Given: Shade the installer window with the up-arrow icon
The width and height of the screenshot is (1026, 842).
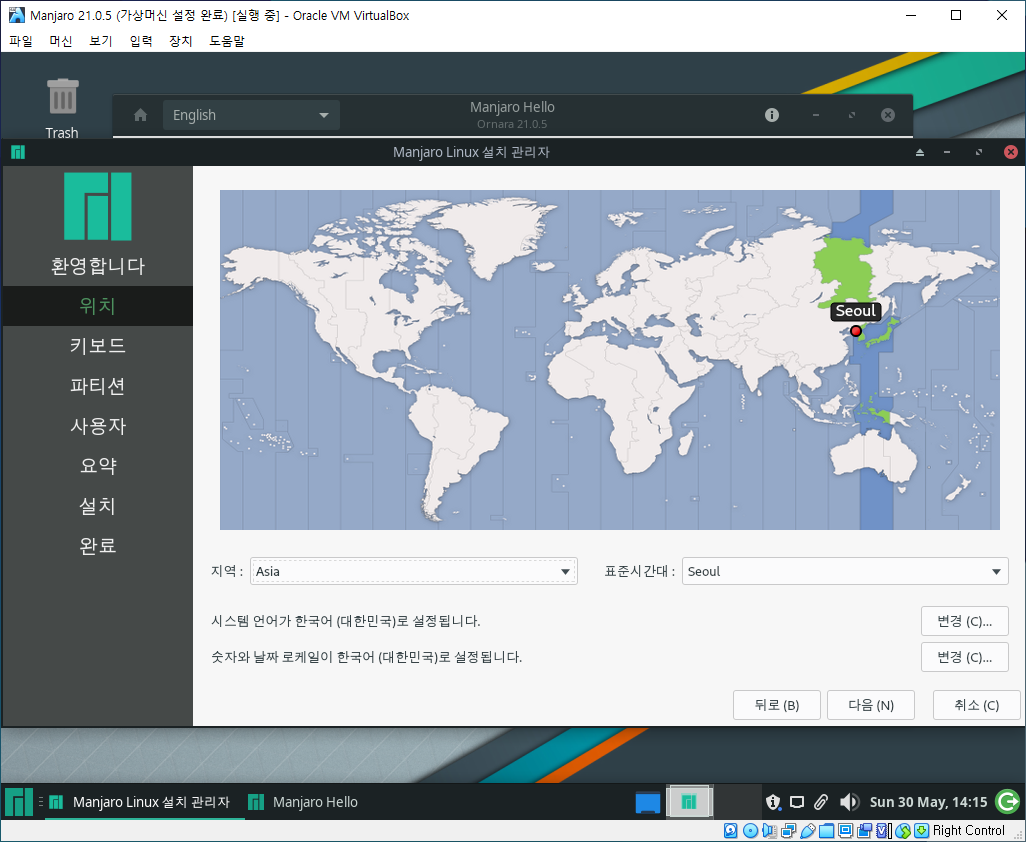Looking at the screenshot, I should [x=920, y=152].
